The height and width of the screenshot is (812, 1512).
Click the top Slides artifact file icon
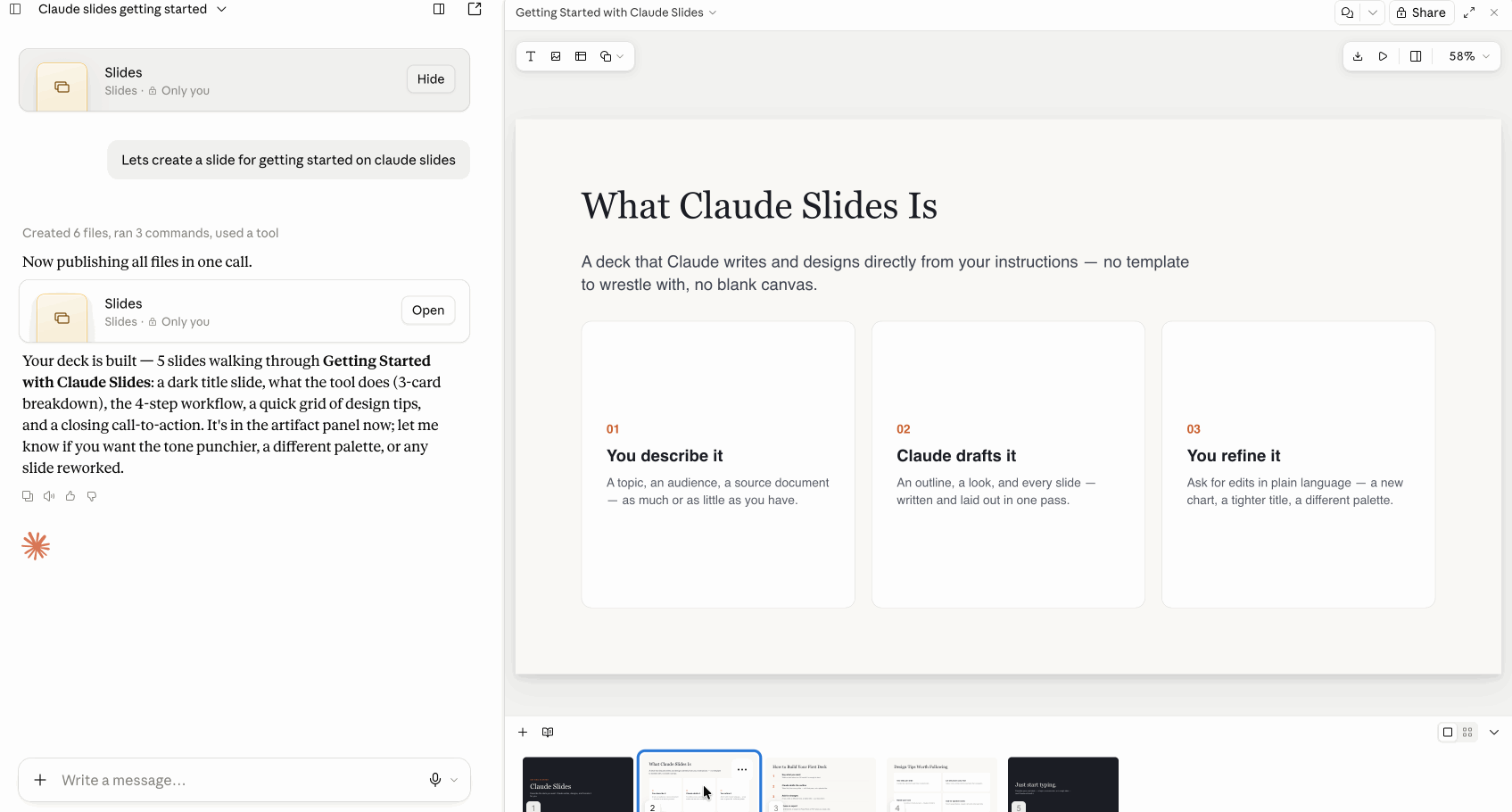(x=62, y=87)
